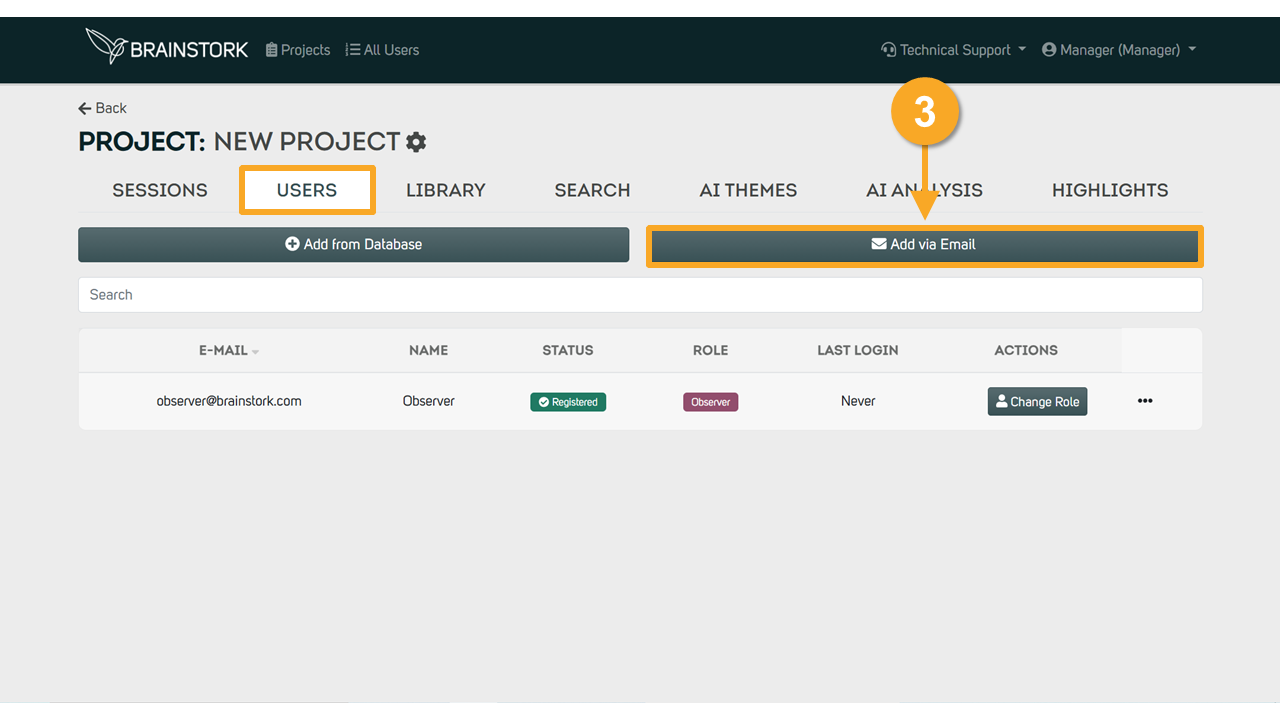
Task: Open project settings gear icon
Action: pyautogui.click(x=416, y=142)
